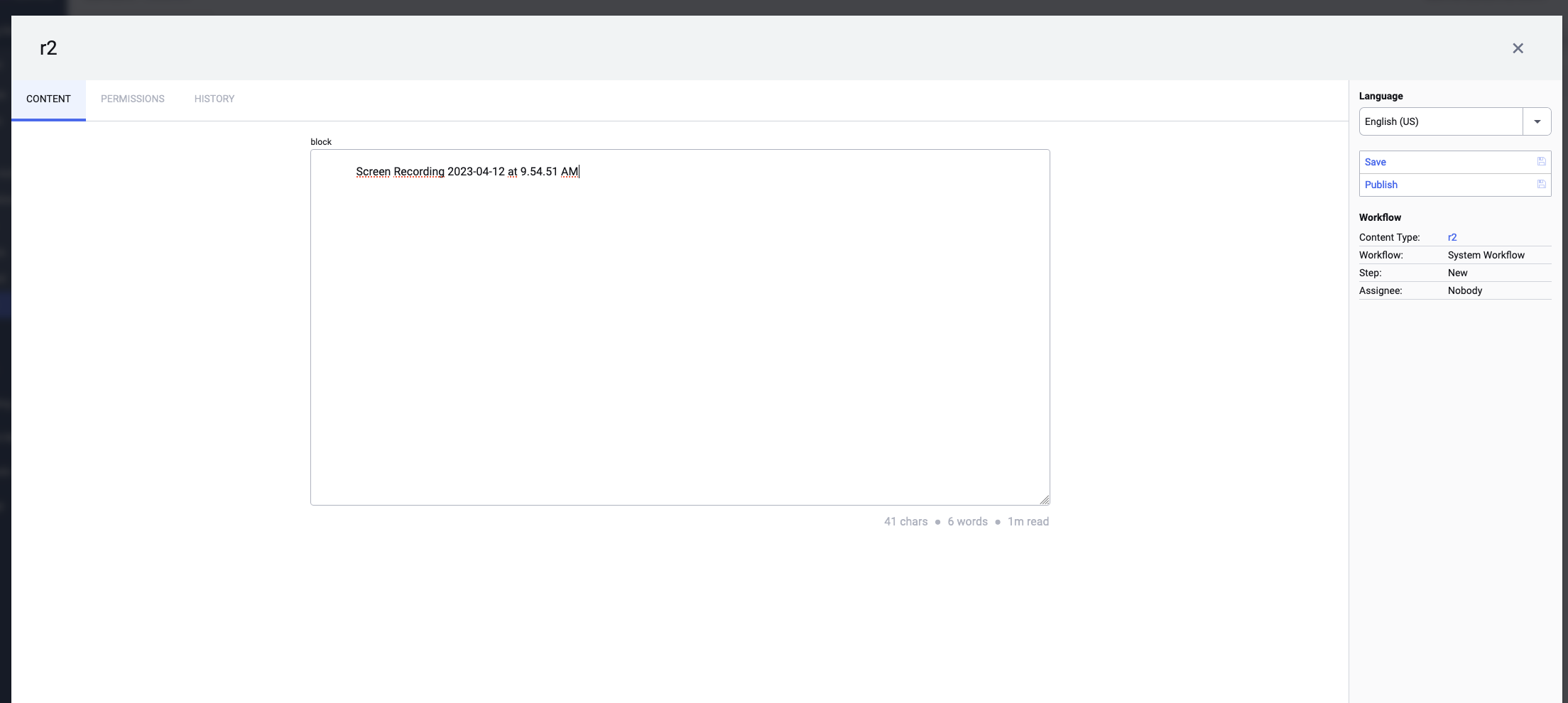Click the highlighted item in the left sidebar

tap(6, 304)
